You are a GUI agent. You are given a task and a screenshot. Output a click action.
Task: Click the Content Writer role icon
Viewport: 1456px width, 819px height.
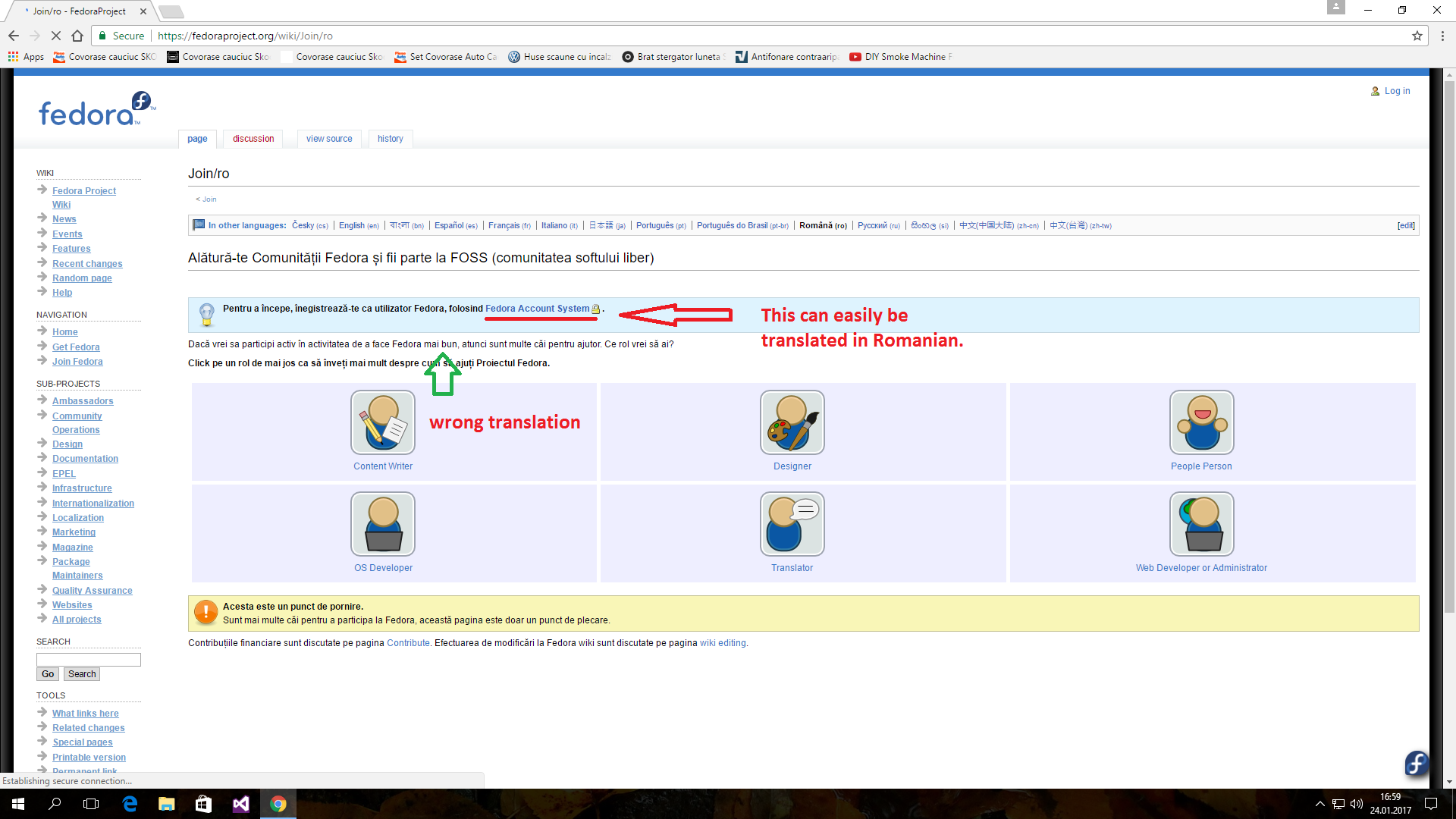[x=383, y=422]
